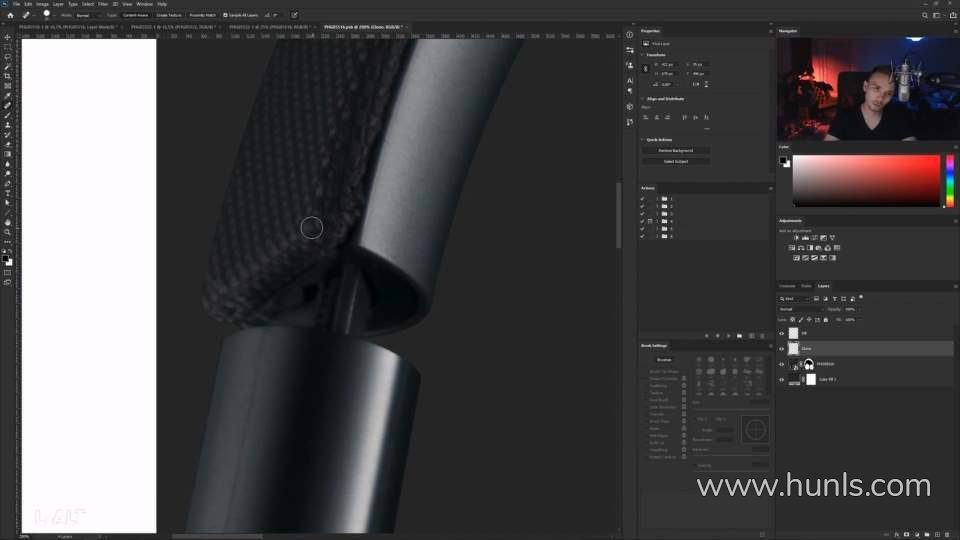Image resolution: width=960 pixels, height=540 pixels.
Task: Select the Gradient tool
Action: click(x=7, y=154)
